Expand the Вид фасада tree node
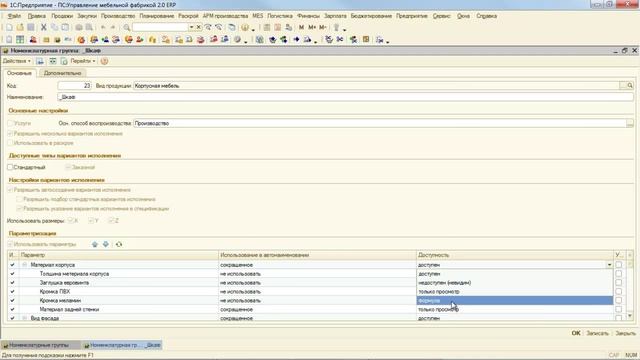Screen dimensions: 640x360 point(24,318)
